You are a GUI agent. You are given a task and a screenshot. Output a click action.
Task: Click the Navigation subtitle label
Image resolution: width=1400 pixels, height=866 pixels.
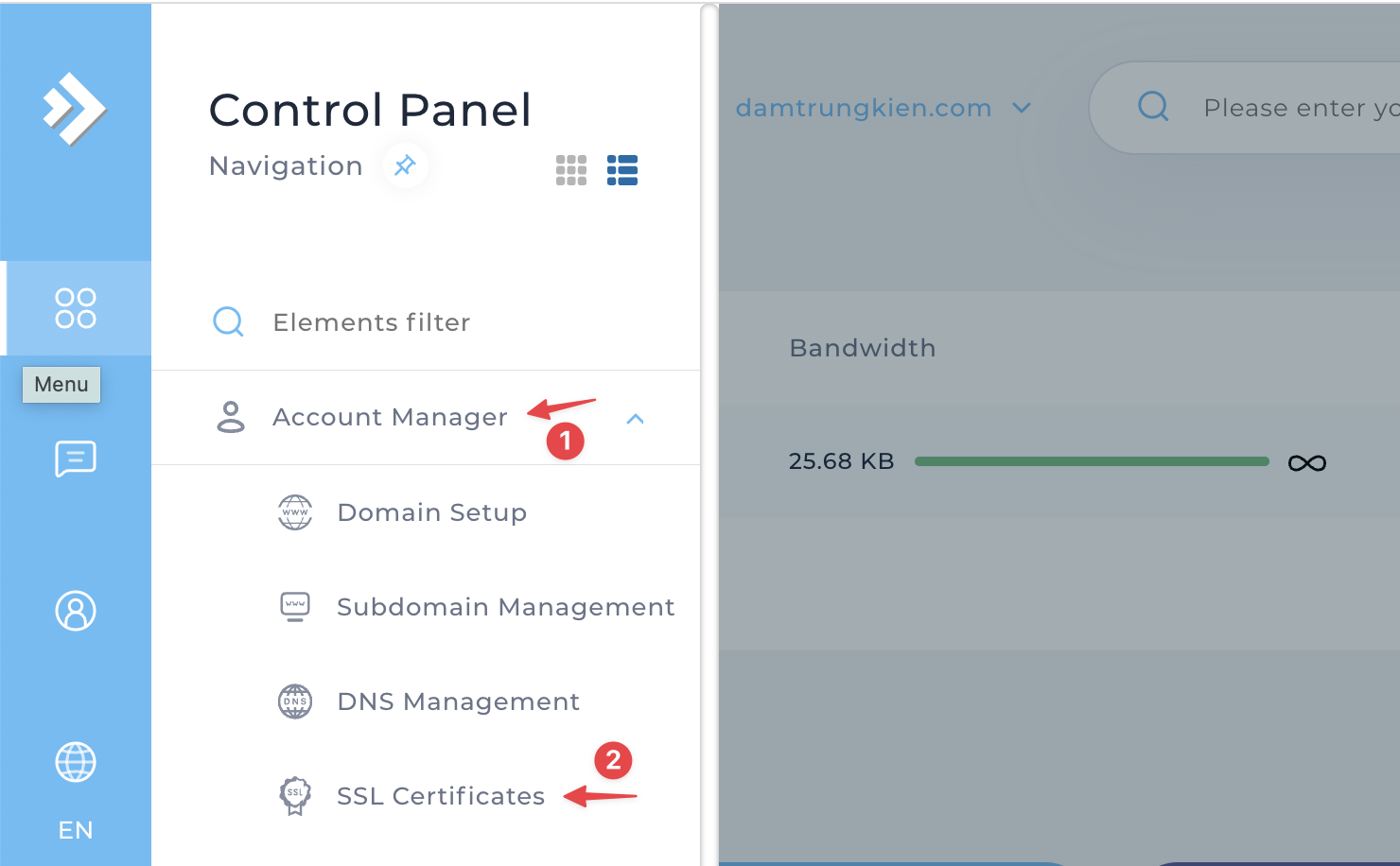click(286, 165)
